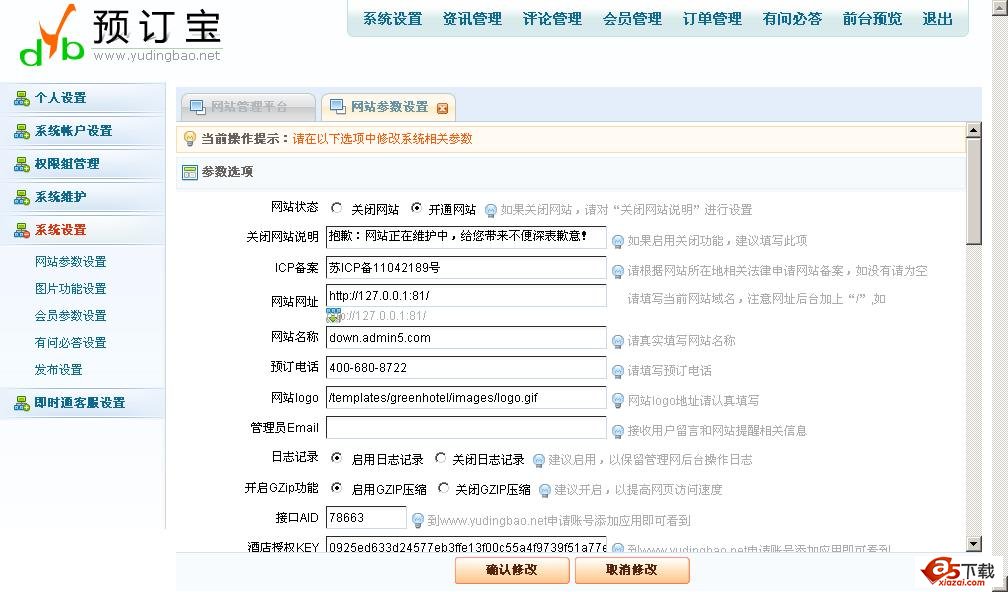Open the 订单管理 top menu
Screen dimensions: 1008x592
[x=712, y=19]
